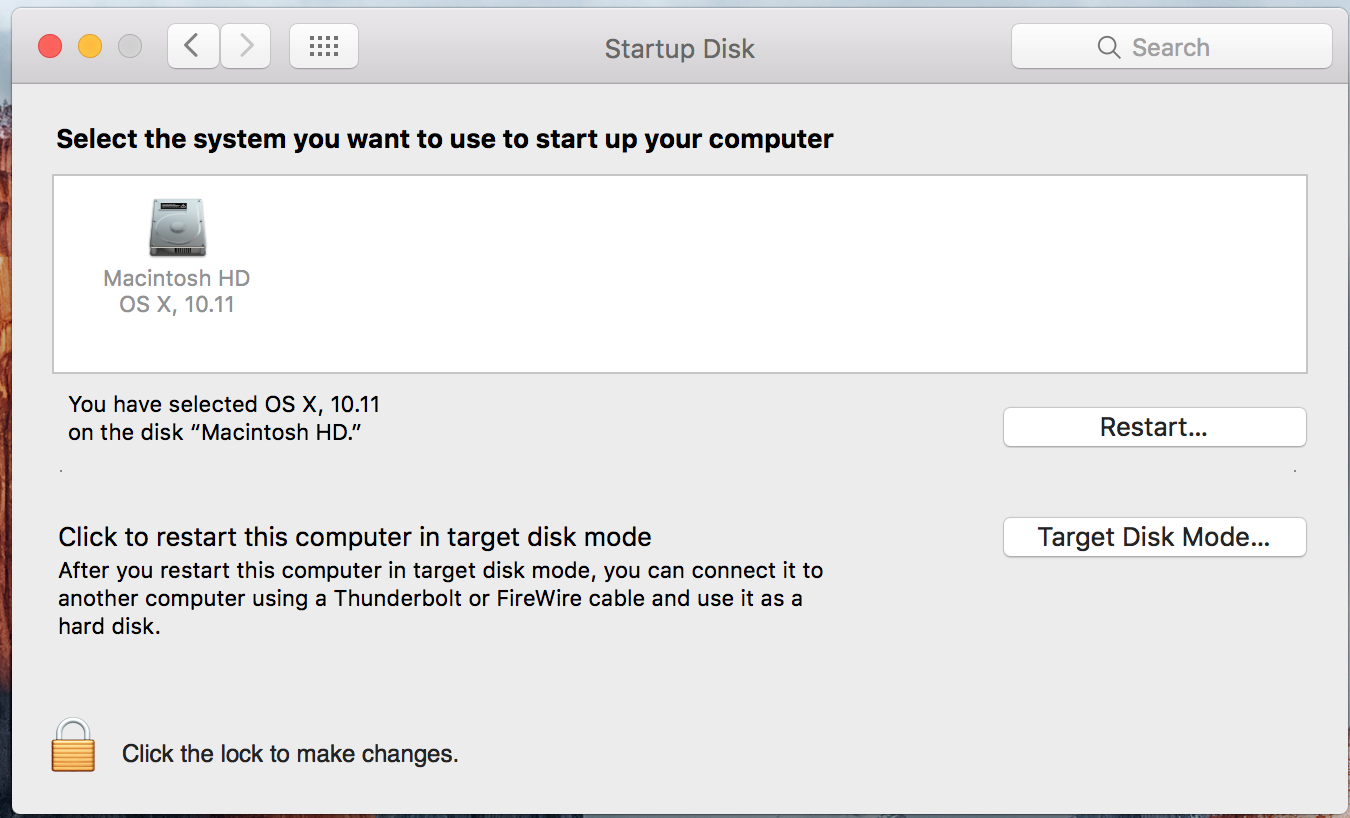Image resolution: width=1350 pixels, height=818 pixels.
Task: Click the lock icon to unlock settings
Action: [73, 746]
